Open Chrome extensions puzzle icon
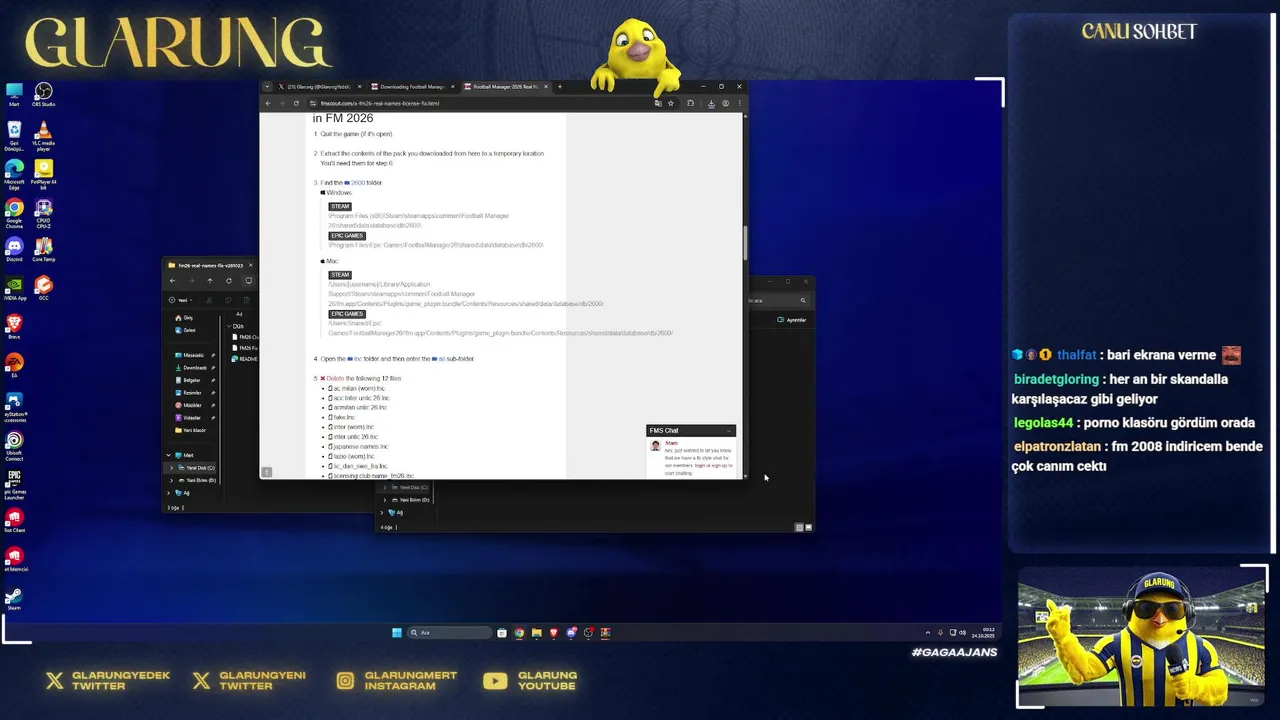The image size is (1280, 720). (690, 103)
